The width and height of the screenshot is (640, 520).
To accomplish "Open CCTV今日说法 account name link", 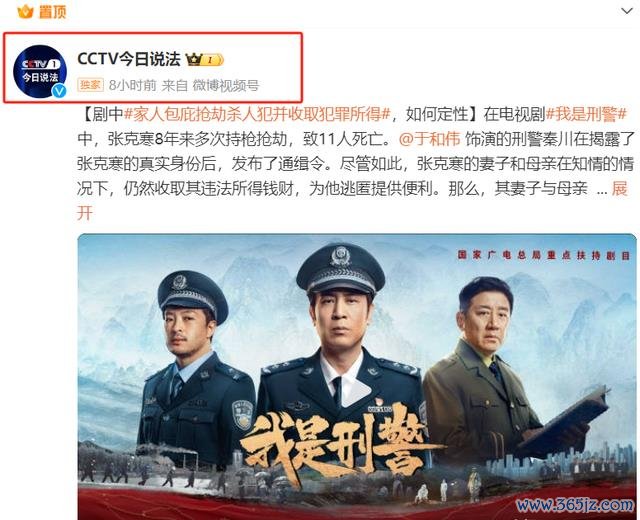I will click(129, 60).
